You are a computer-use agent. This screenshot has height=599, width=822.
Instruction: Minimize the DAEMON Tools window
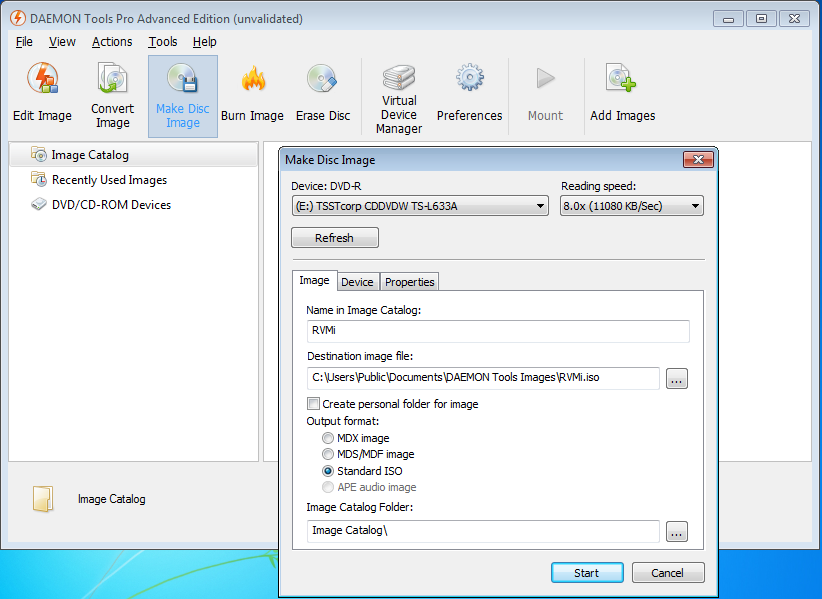[x=728, y=19]
